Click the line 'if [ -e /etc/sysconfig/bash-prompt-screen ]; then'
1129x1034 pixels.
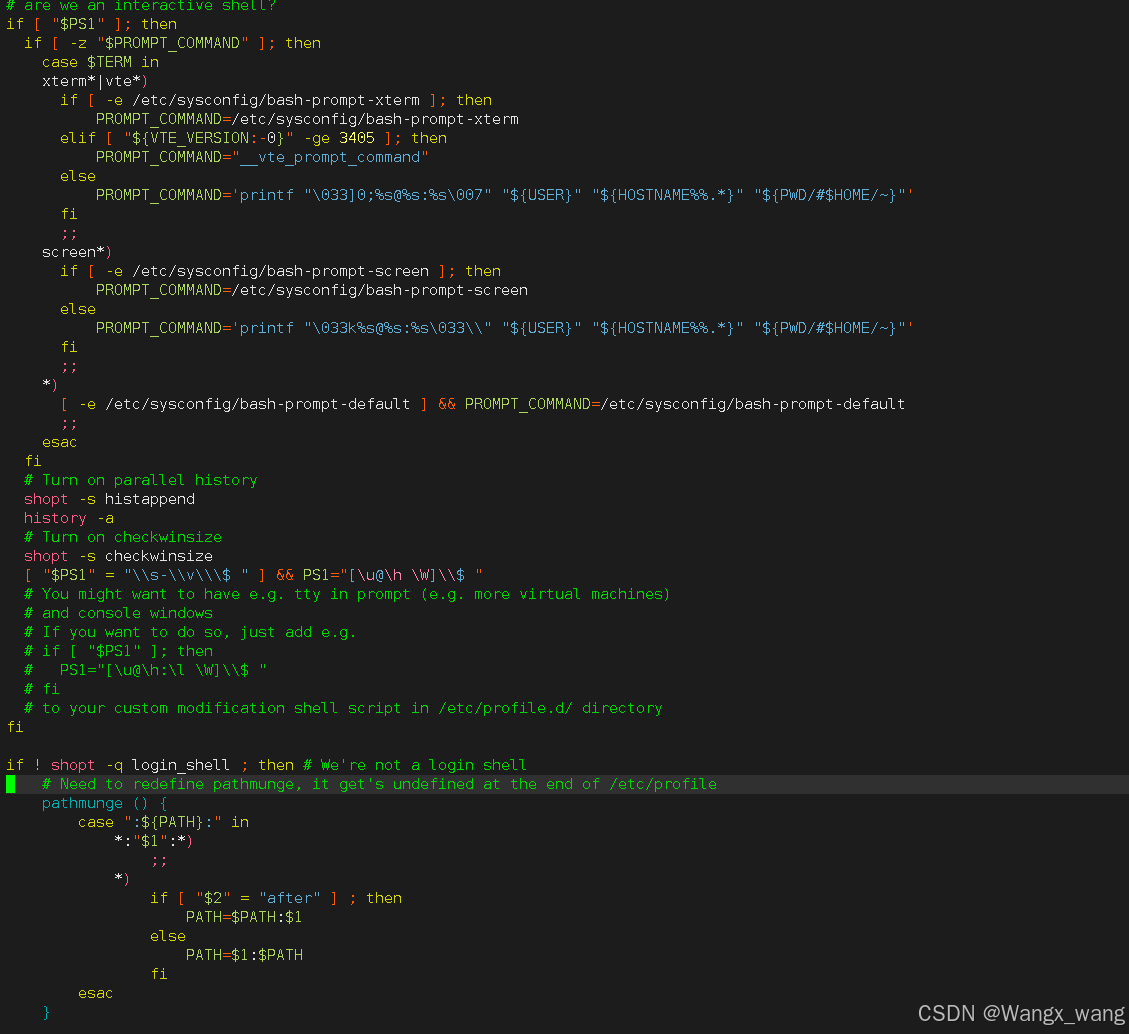(x=280, y=271)
